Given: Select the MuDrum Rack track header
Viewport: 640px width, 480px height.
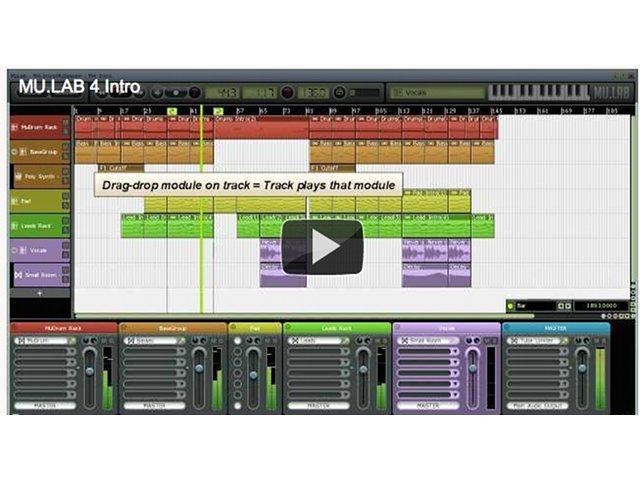Looking at the screenshot, I should pyautogui.click(x=40, y=127).
